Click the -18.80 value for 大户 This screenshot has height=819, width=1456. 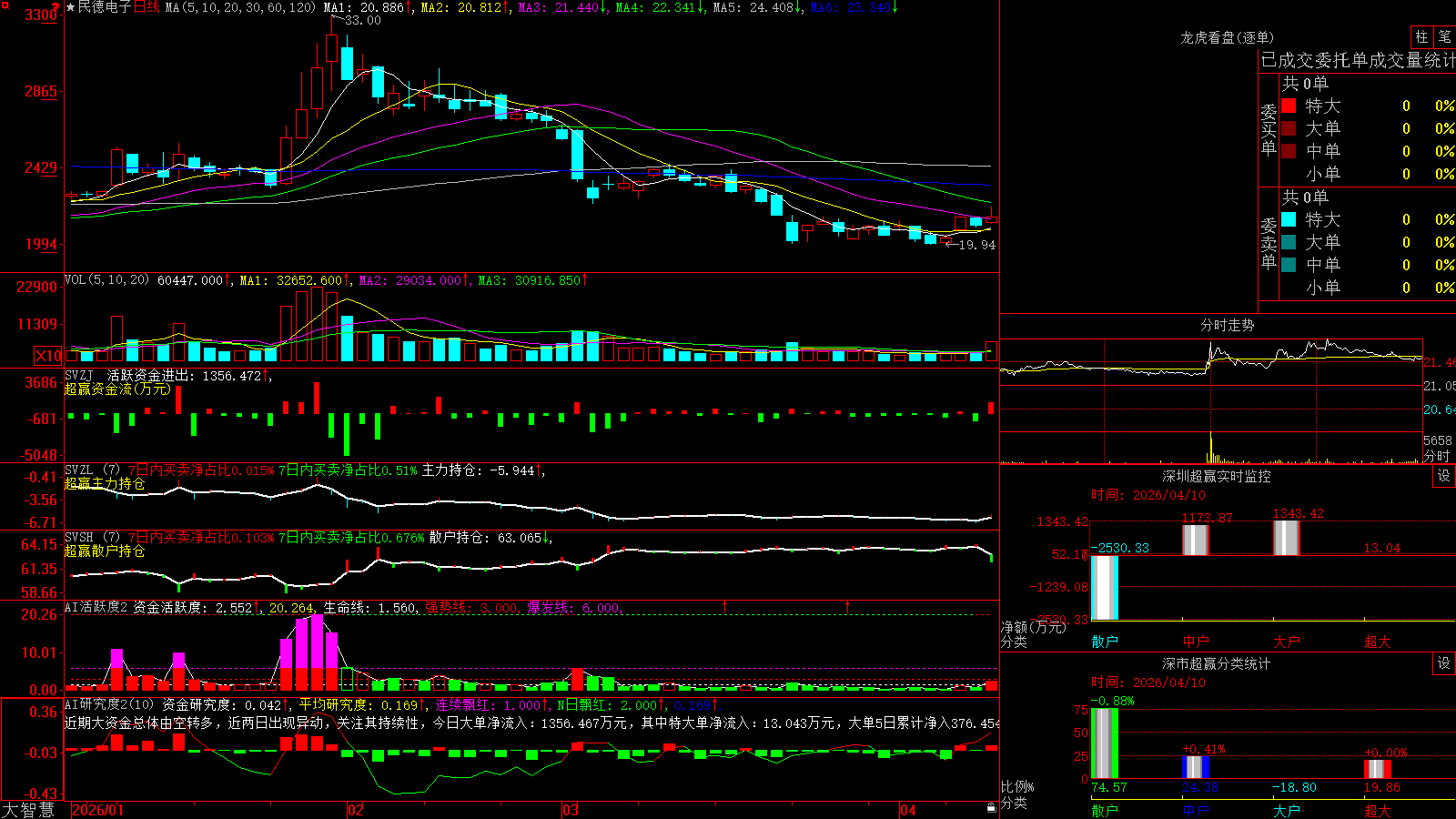[x=1294, y=787]
